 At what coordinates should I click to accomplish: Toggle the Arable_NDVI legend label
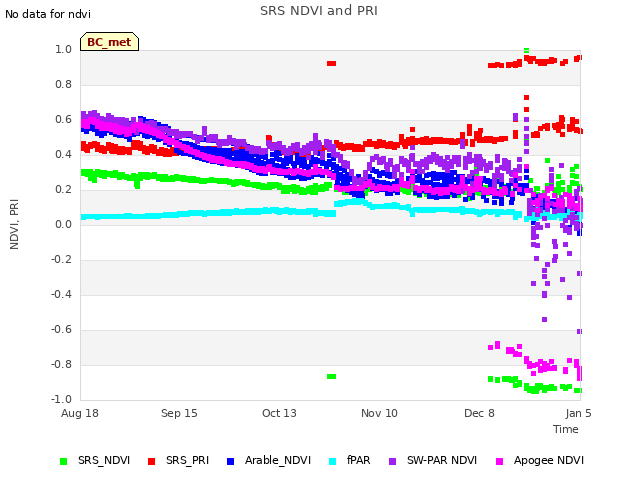(278, 460)
